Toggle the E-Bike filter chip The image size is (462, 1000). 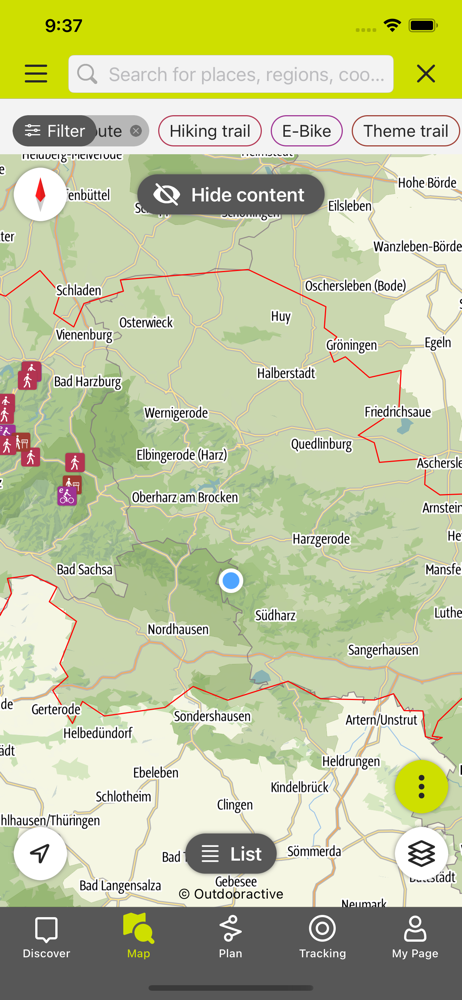pyautogui.click(x=307, y=131)
